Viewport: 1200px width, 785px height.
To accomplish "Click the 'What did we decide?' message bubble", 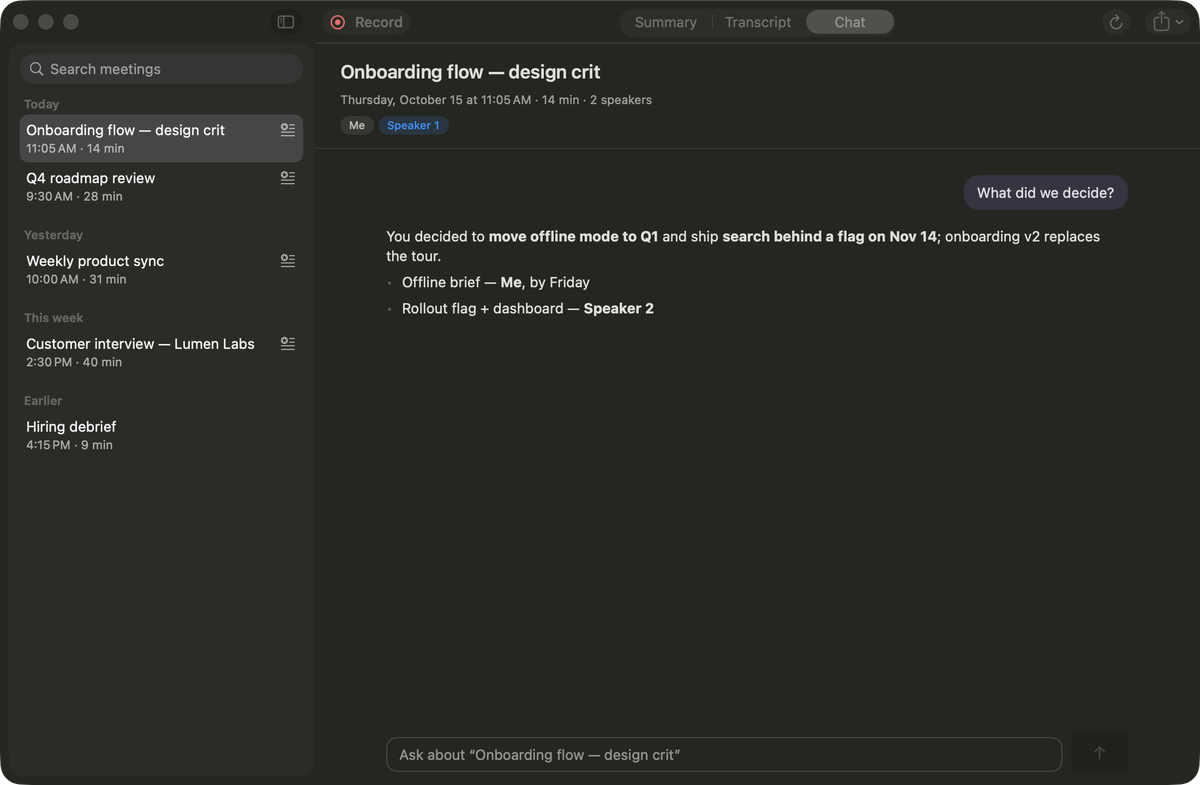I will point(1045,193).
